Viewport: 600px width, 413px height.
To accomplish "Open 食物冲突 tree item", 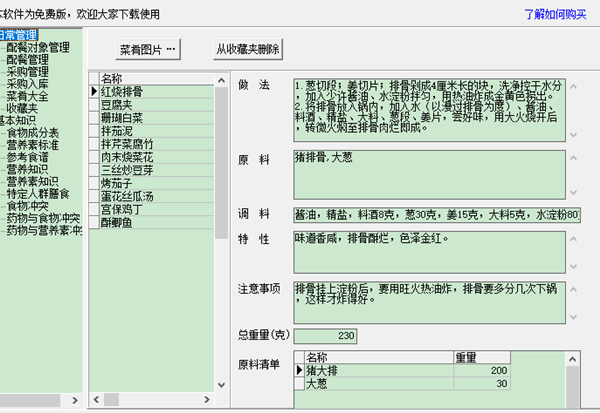I will point(28,206).
